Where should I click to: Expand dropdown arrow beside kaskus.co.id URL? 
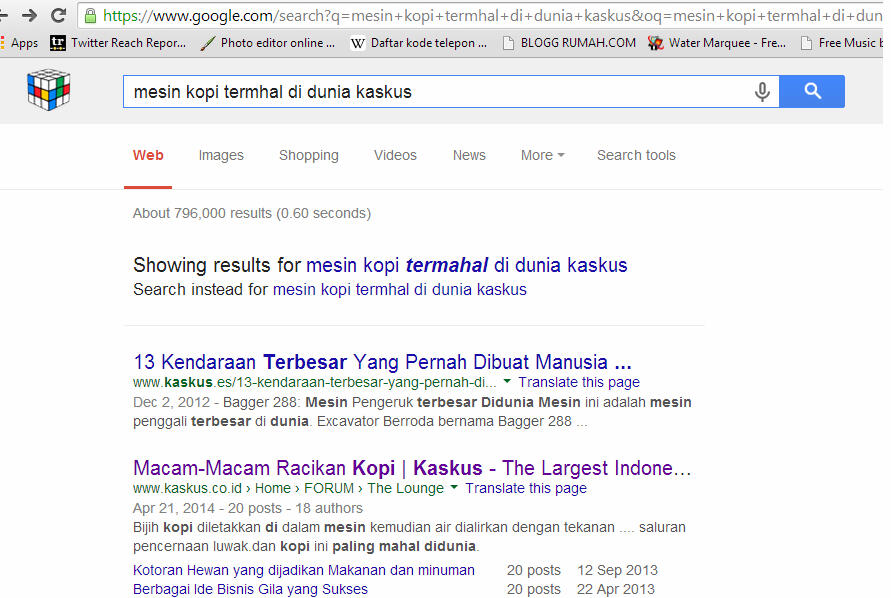[454, 488]
